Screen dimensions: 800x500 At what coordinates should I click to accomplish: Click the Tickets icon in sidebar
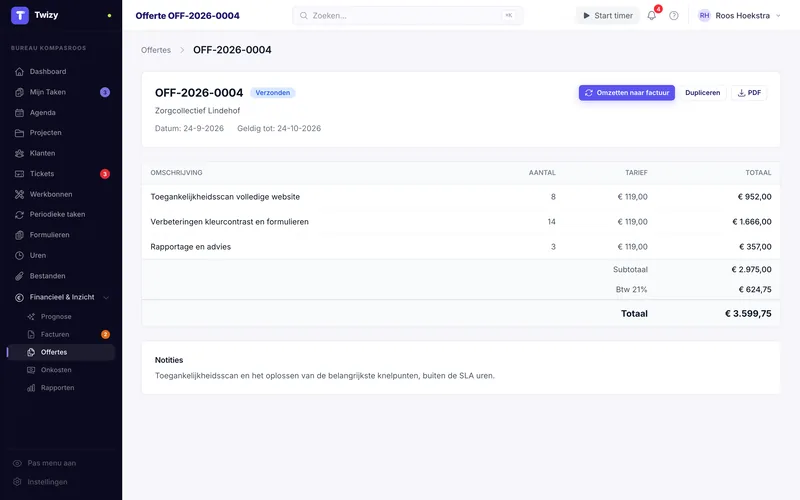pyautogui.click(x=19, y=173)
